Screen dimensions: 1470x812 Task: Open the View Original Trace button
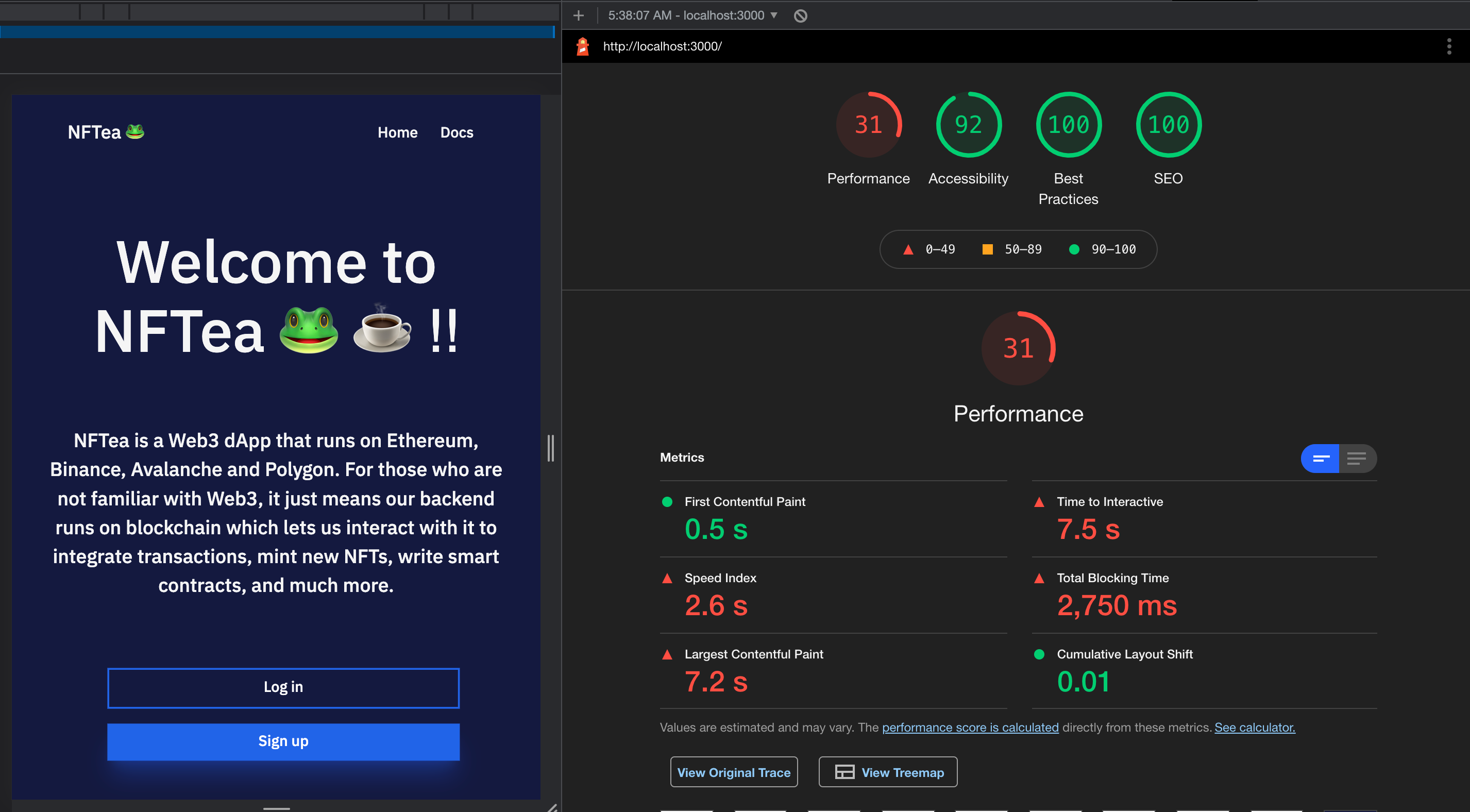[x=733, y=772]
